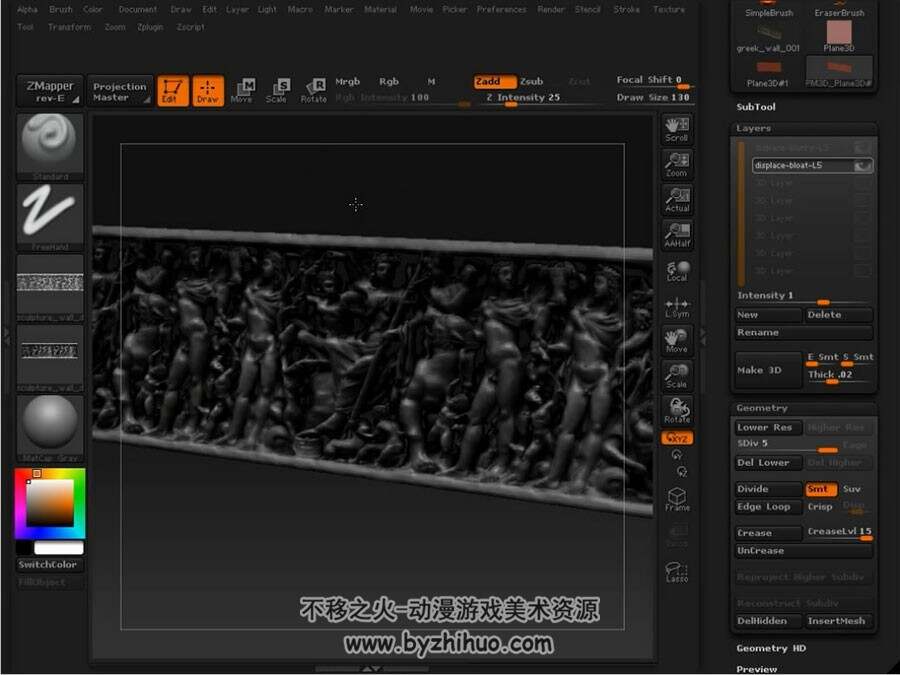Open the Preferences menu
Image resolution: width=900 pixels, height=675 pixels.
[501, 9]
